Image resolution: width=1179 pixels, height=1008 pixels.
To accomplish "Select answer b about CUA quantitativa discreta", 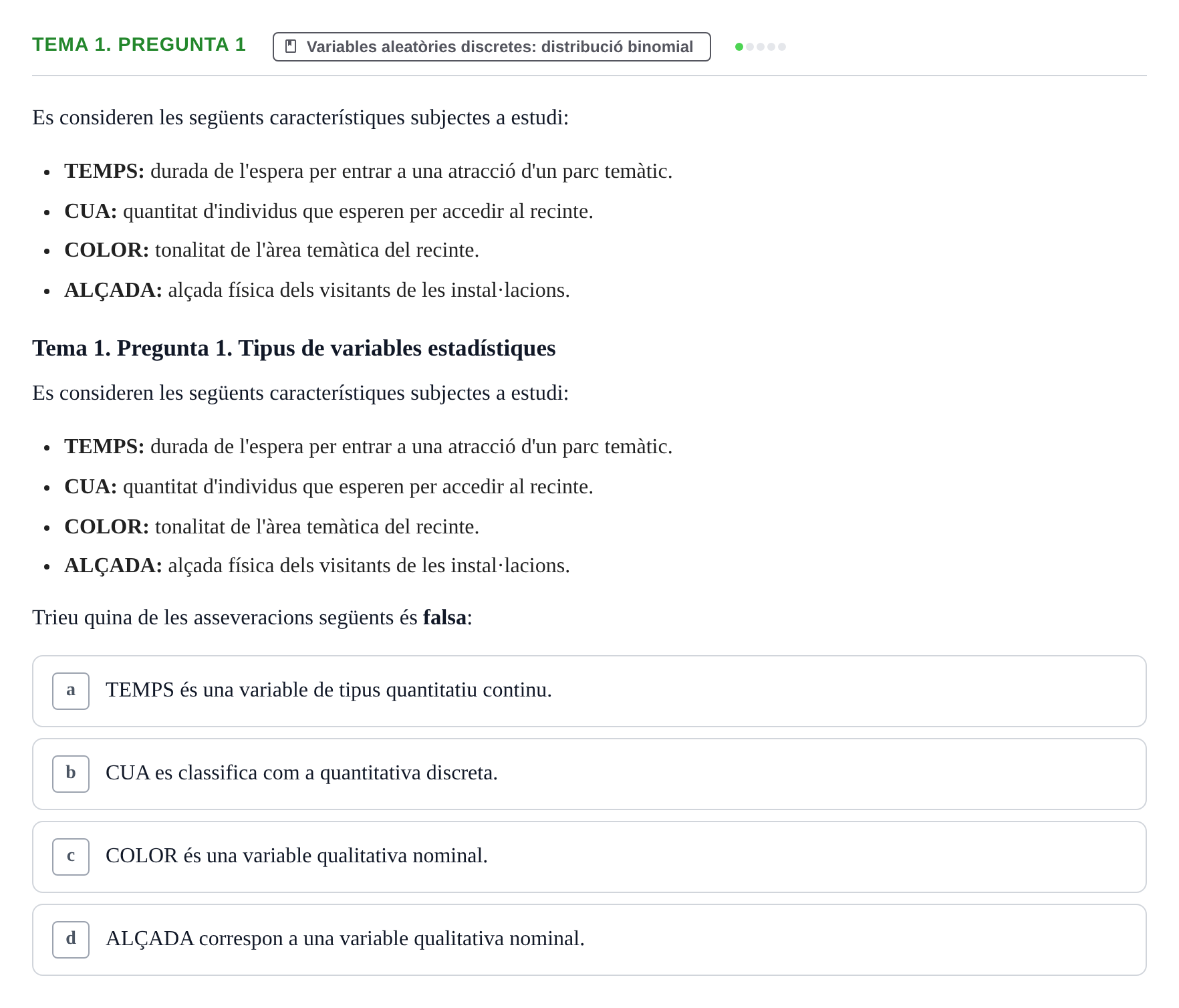I will point(589,773).
